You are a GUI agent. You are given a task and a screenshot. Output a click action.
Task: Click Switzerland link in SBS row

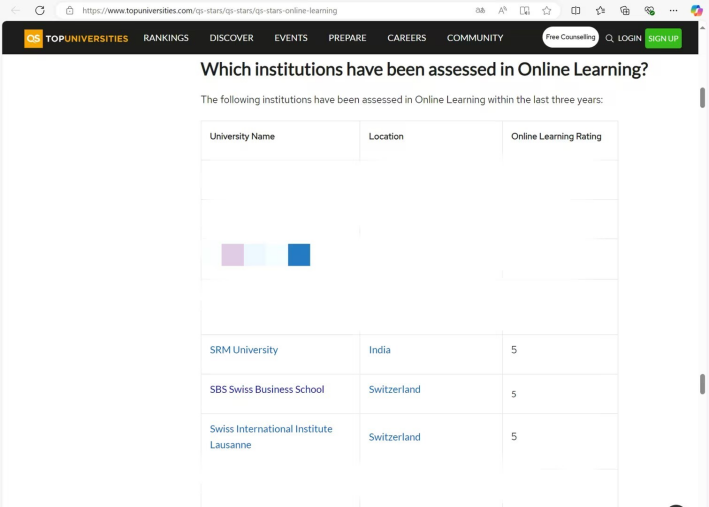394,389
